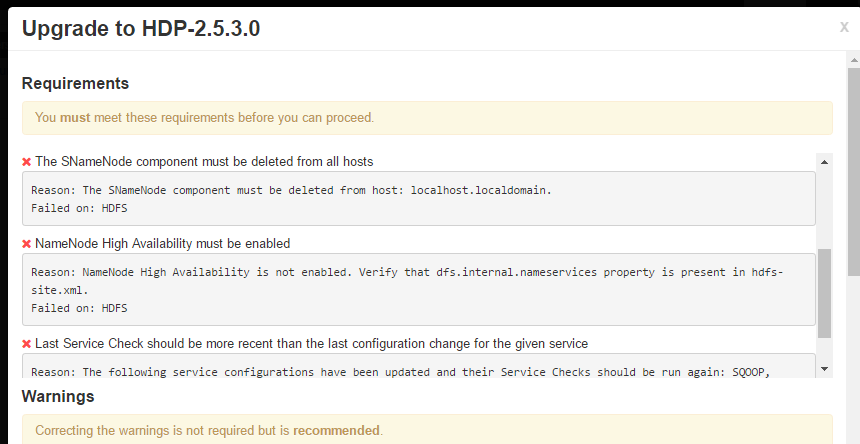Select the SNameNode must be deleted requirement title
The height and width of the screenshot is (444, 860).
pos(204,161)
